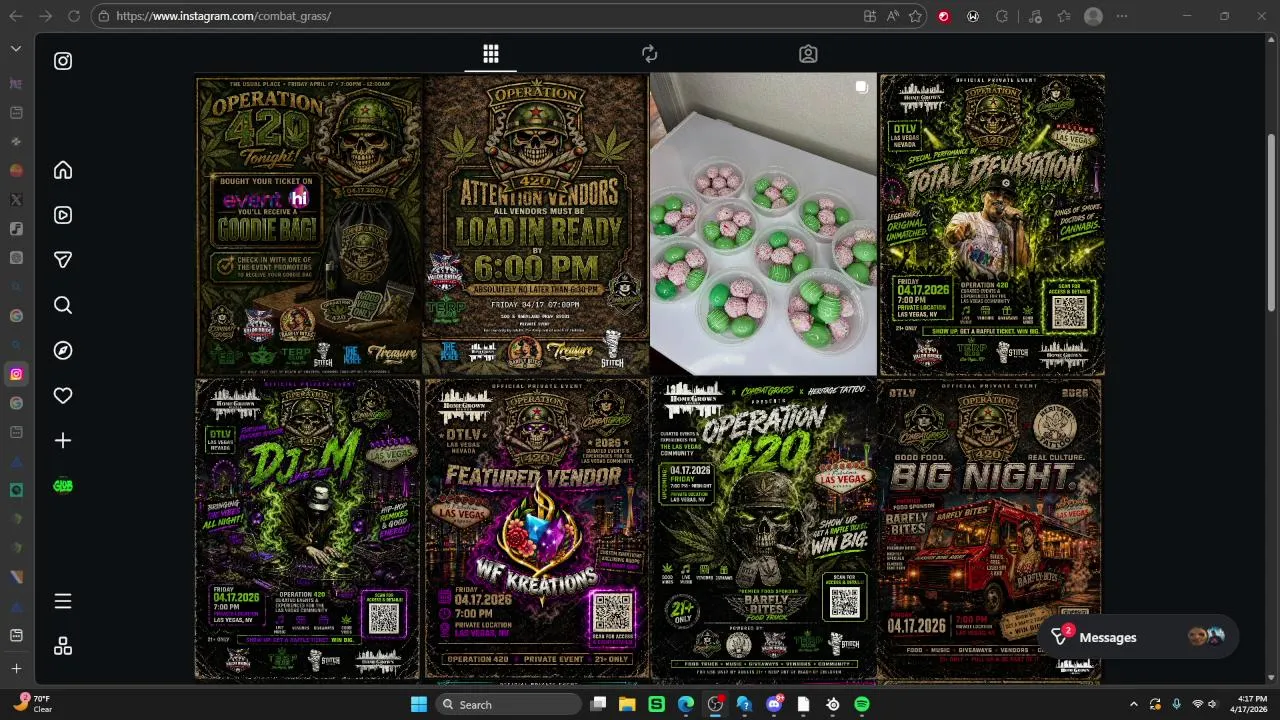Click the Instagram logo at sidebar top
Viewport: 1280px width, 720px height.
click(x=63, y=61)
